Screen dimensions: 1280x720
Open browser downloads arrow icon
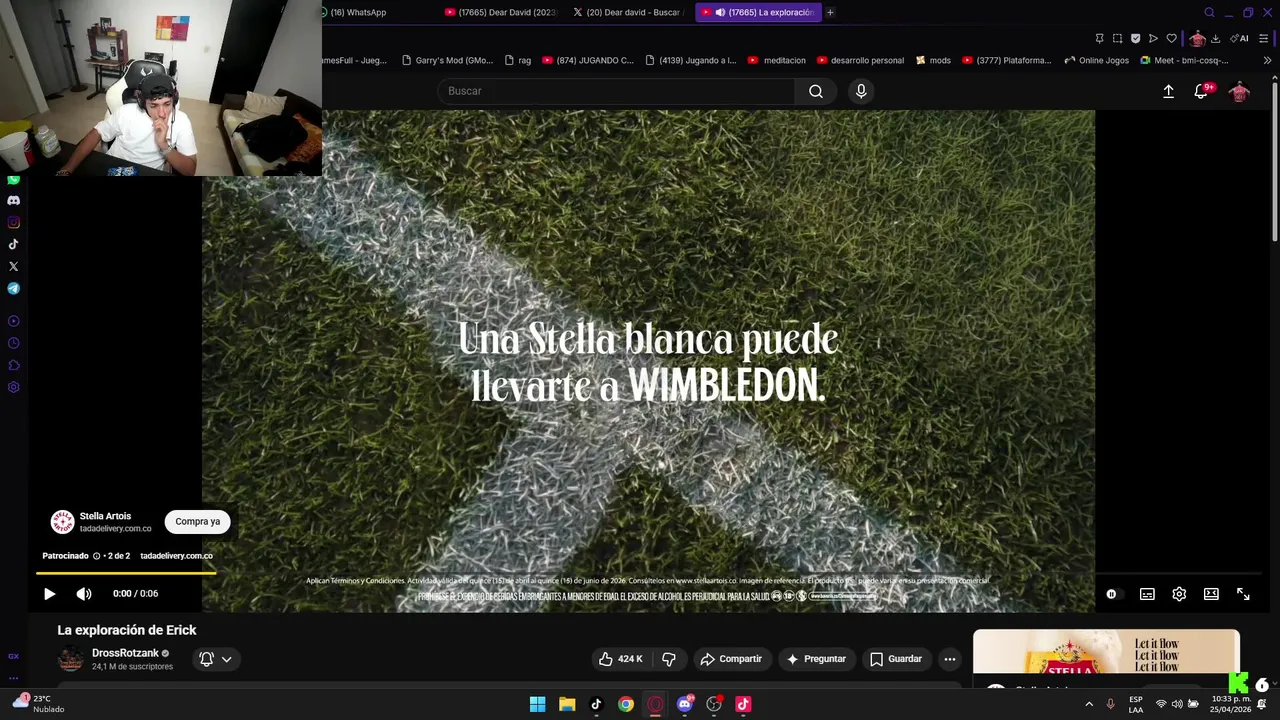1215,38
